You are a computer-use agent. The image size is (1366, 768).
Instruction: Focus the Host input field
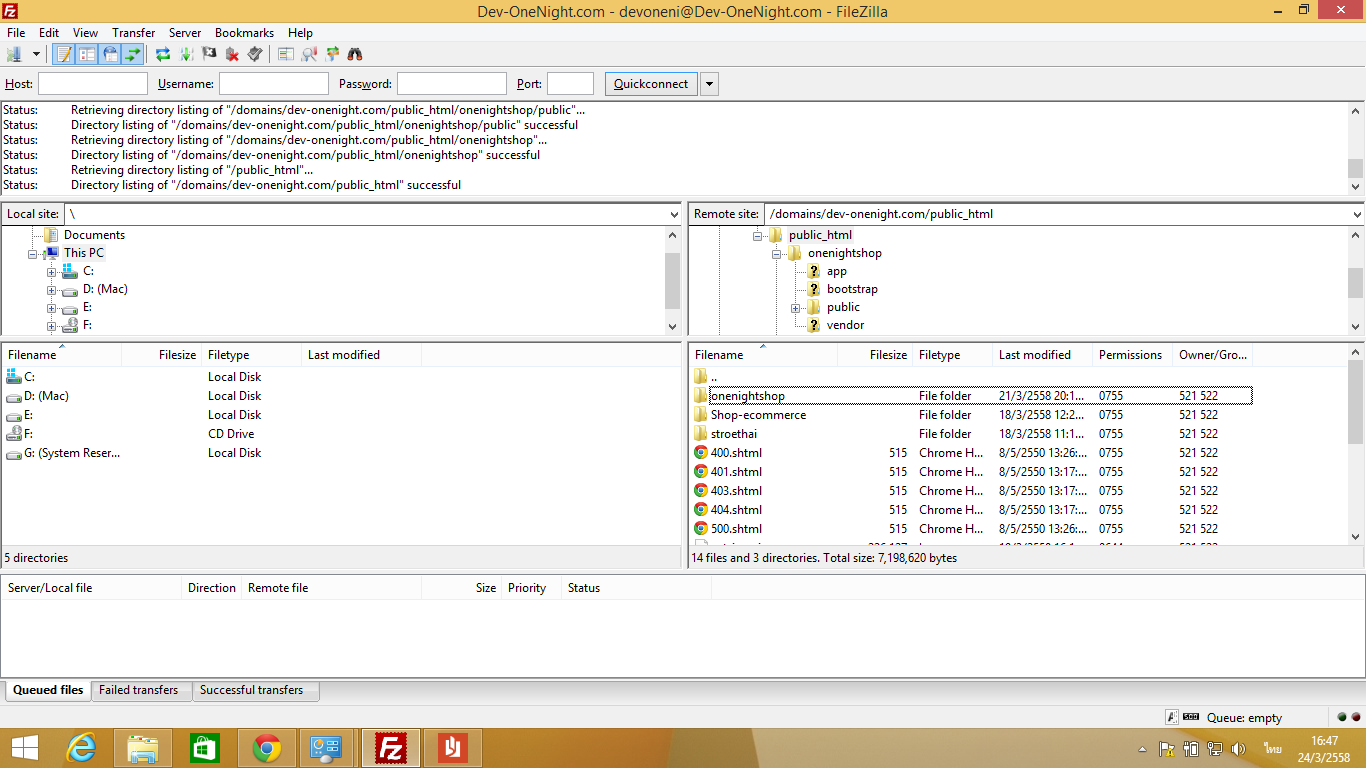coord(93,84)
